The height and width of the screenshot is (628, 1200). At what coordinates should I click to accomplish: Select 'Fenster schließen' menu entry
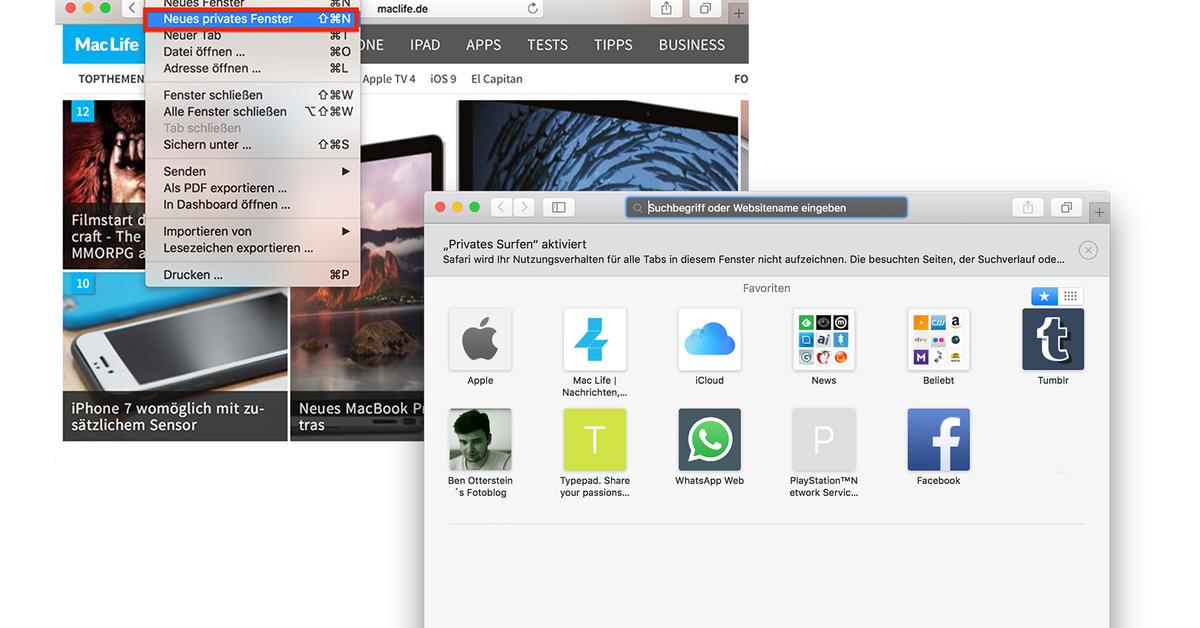pyautogui.click(x=253, y=95)
